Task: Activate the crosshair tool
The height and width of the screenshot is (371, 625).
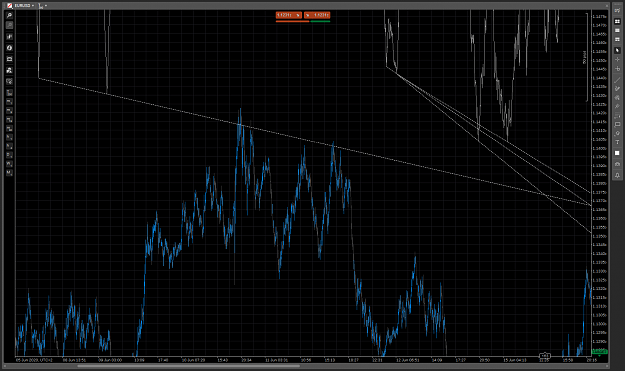Action: click(617, 60)
